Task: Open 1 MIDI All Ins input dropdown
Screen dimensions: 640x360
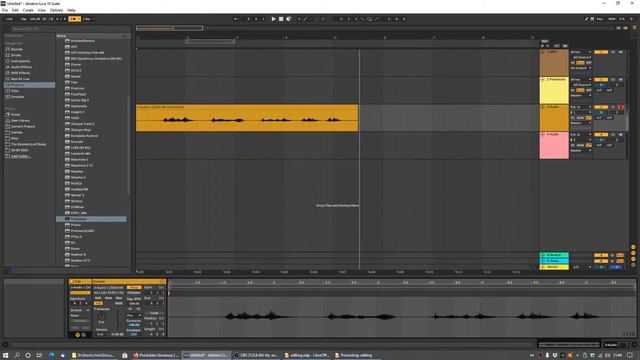Action: 580,52
